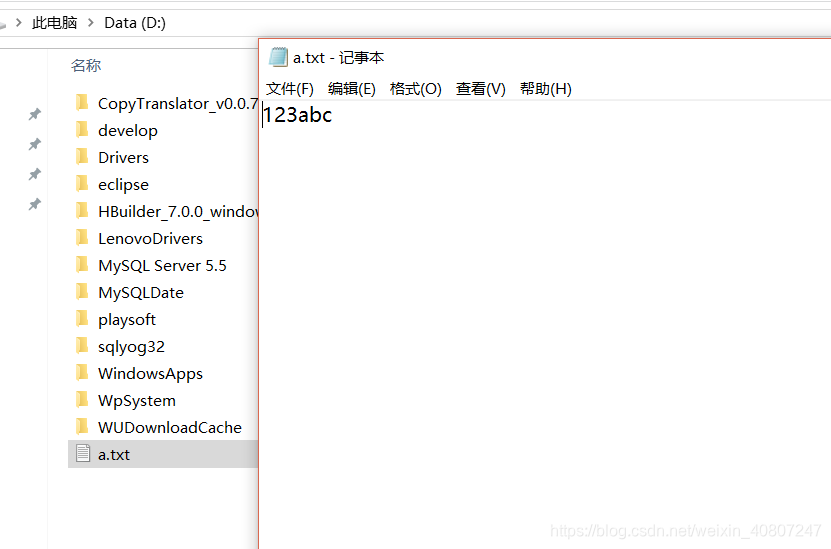Click the MySQLDate folder name
The width and height of the screenshot is (831, 549).
click(141, 293)
